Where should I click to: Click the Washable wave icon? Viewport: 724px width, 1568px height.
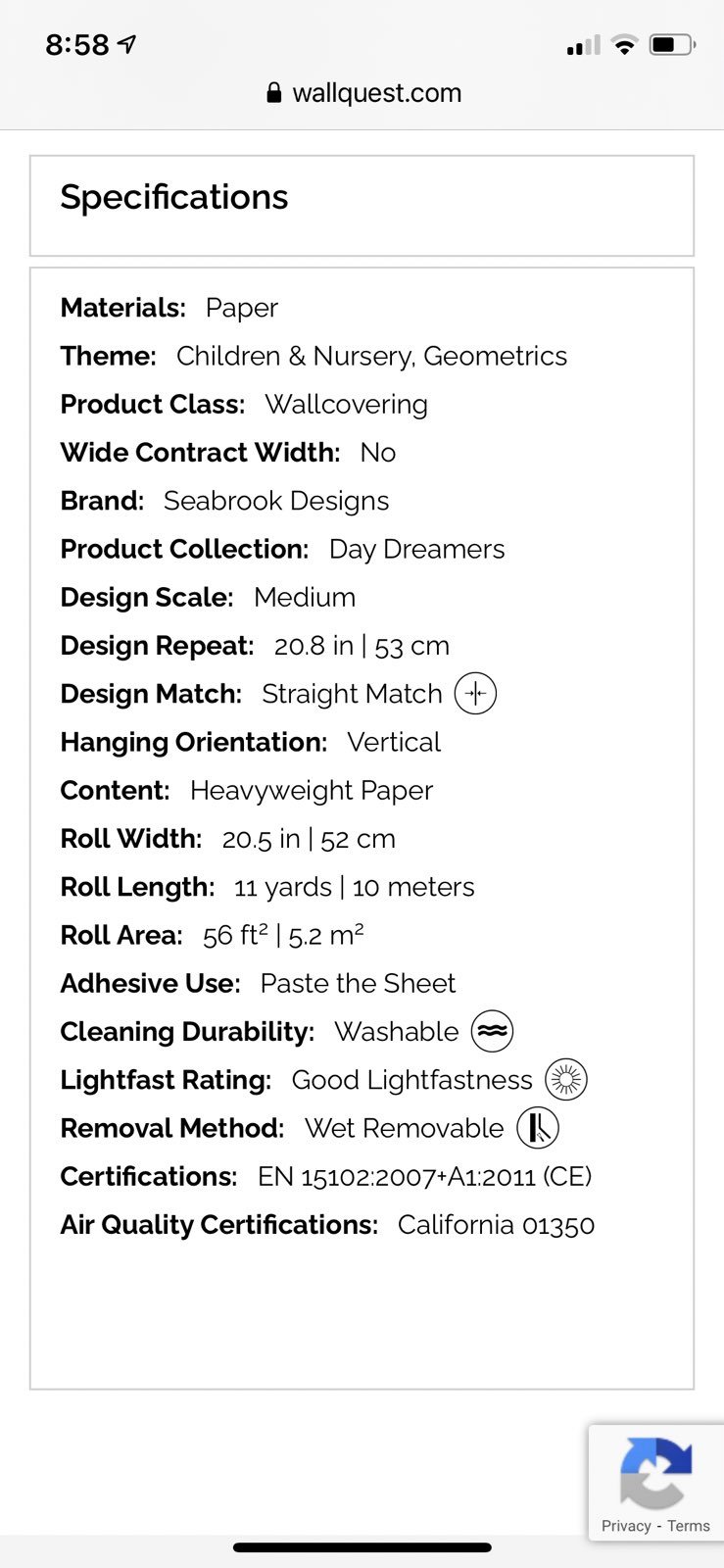point(492,1031)
